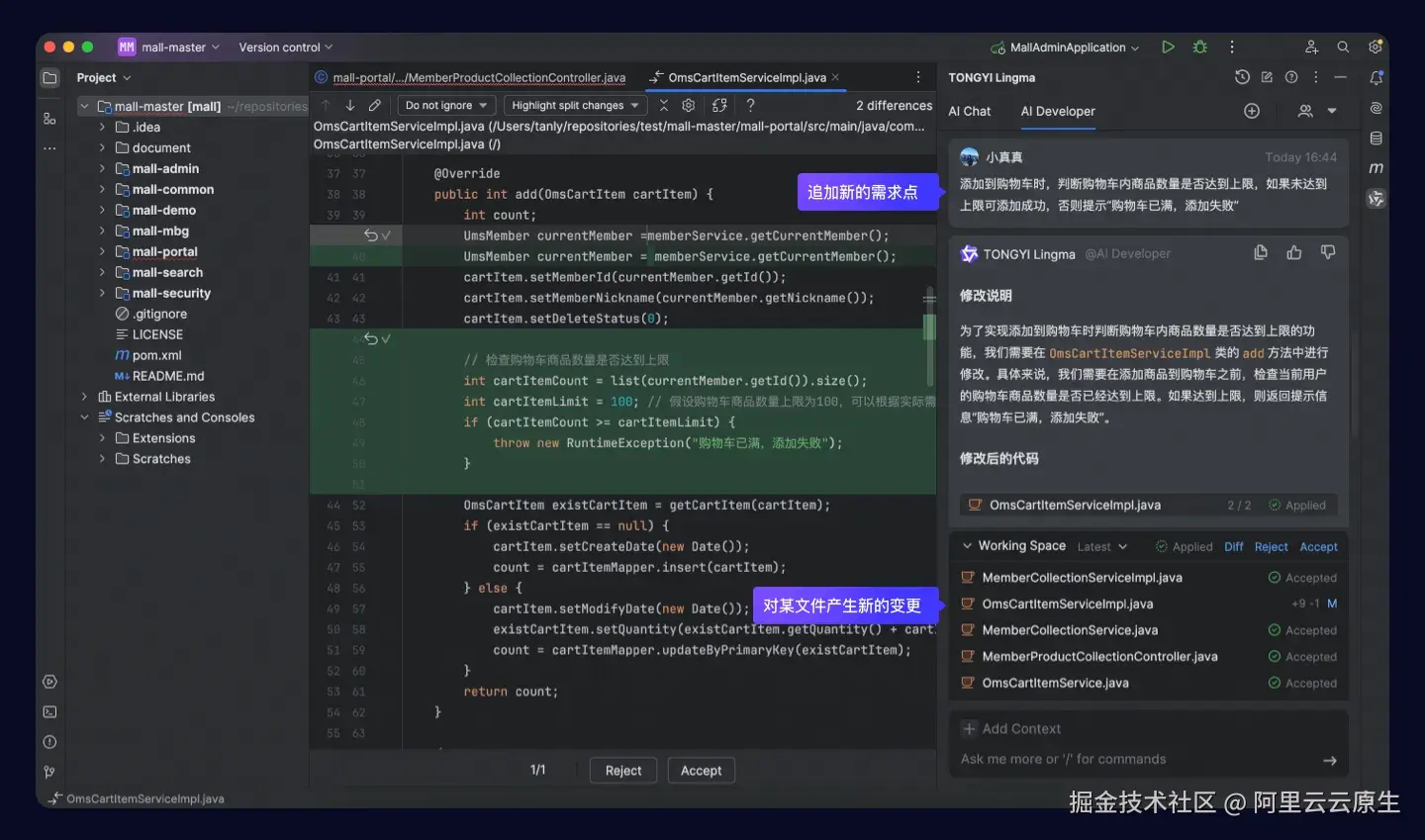The width and height of the screenshot is (1425, 840).
Task: Start a new conversation with the compose icon
Action: pyautogui.click(x=1267, y=77)
